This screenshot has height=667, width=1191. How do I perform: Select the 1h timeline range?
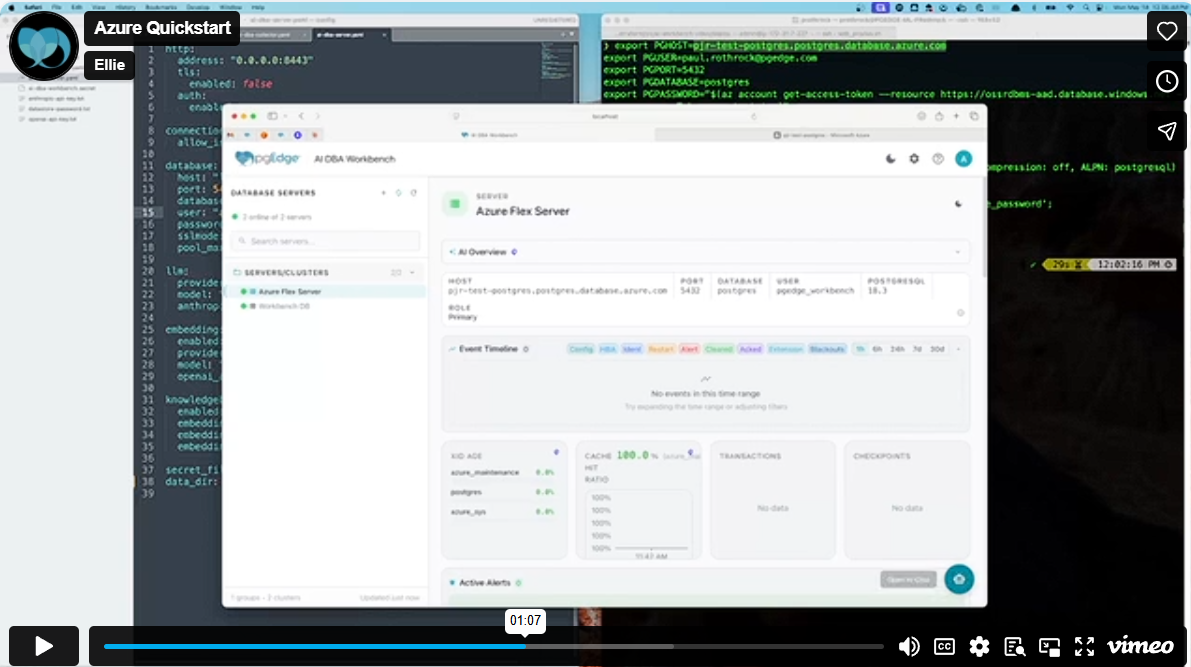tap(860, 349)
